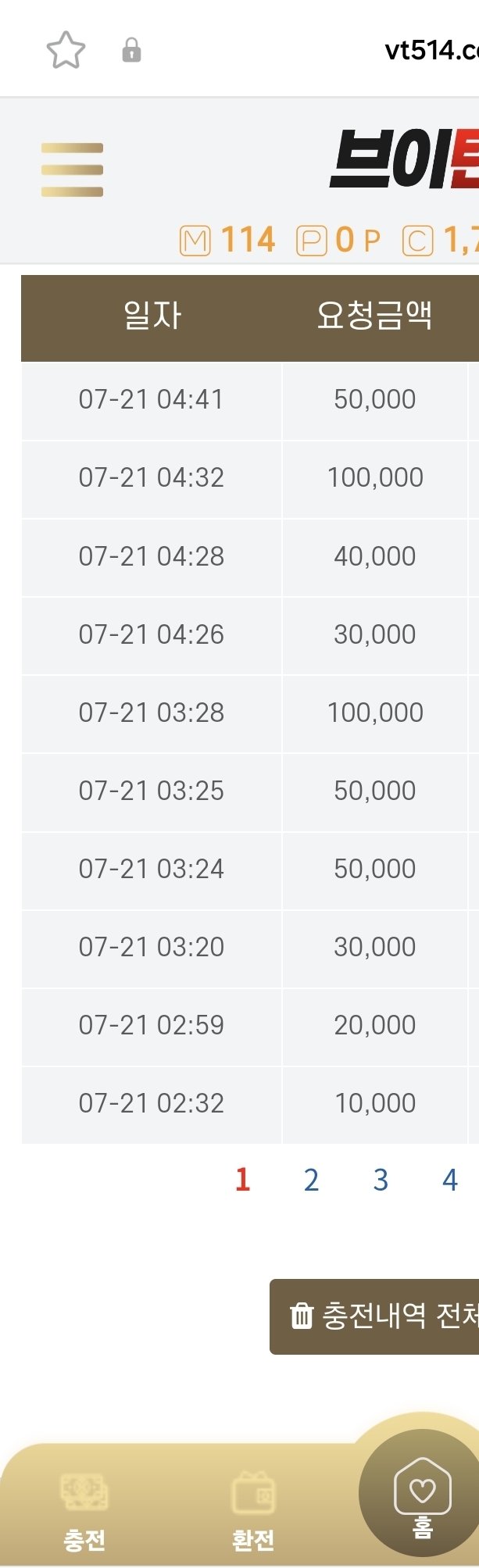Tap the padlock security icon
Viewport: 479px width, 1568px height.
point(131,50)
